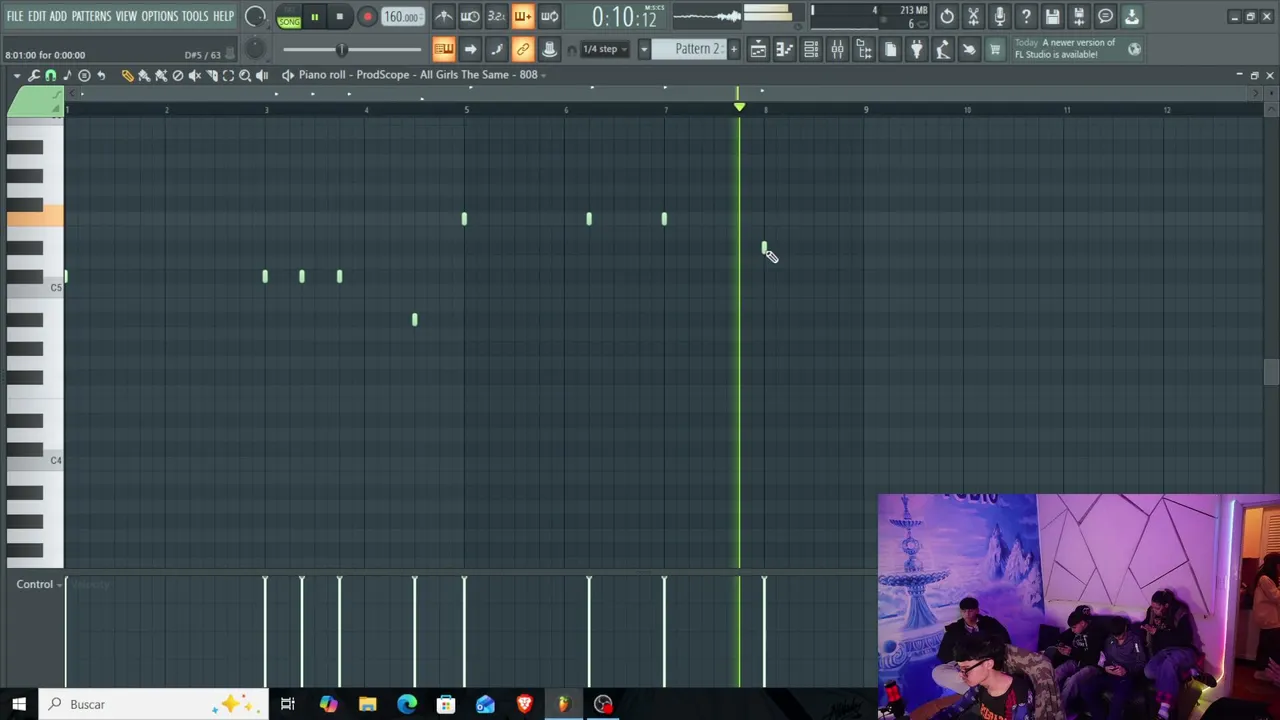Open piano roll wrench tools menu
Screen dimensions: 1280x720
pyautogui.click(x=34, y=75)
